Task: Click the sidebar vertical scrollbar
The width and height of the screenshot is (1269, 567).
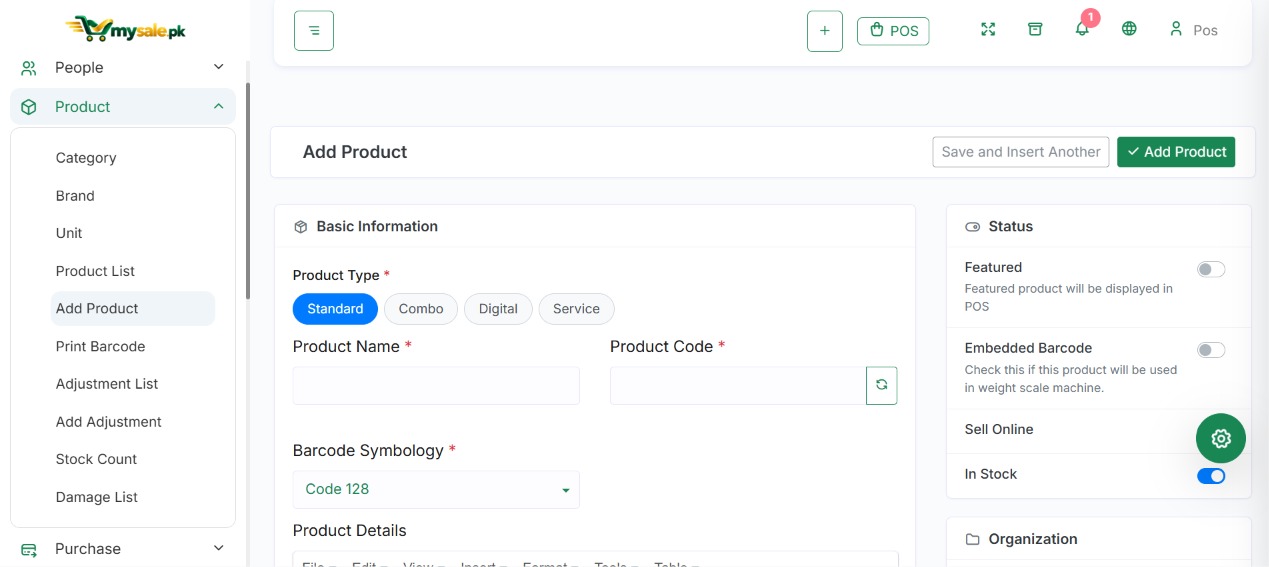Action: [x=248, y=190]
